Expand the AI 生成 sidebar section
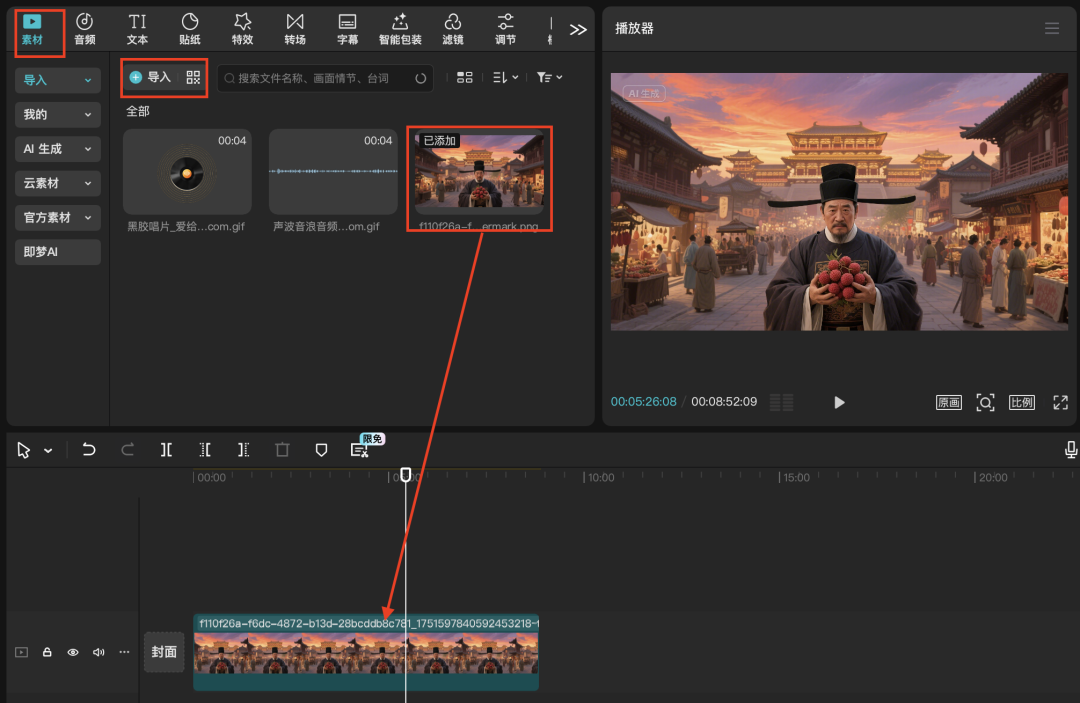The width and height of the screenshot is (1080, 703). pos(58,148)
